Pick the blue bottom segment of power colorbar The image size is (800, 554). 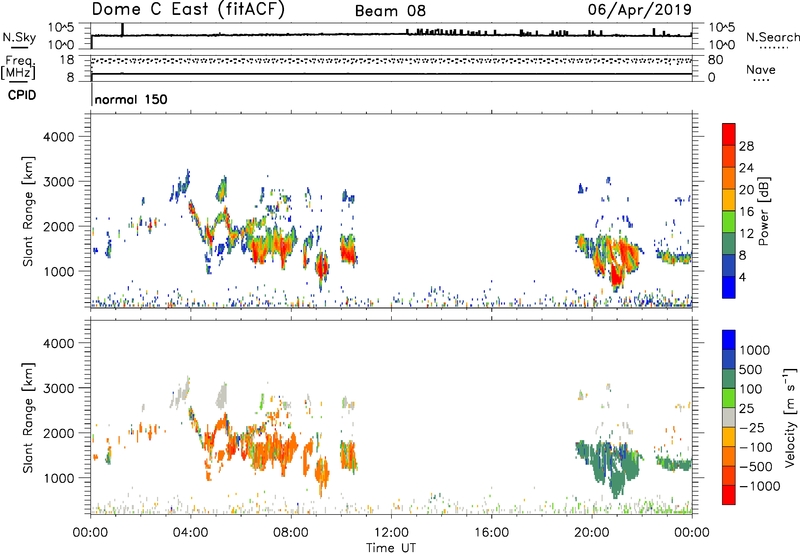[x=729, y=287]
